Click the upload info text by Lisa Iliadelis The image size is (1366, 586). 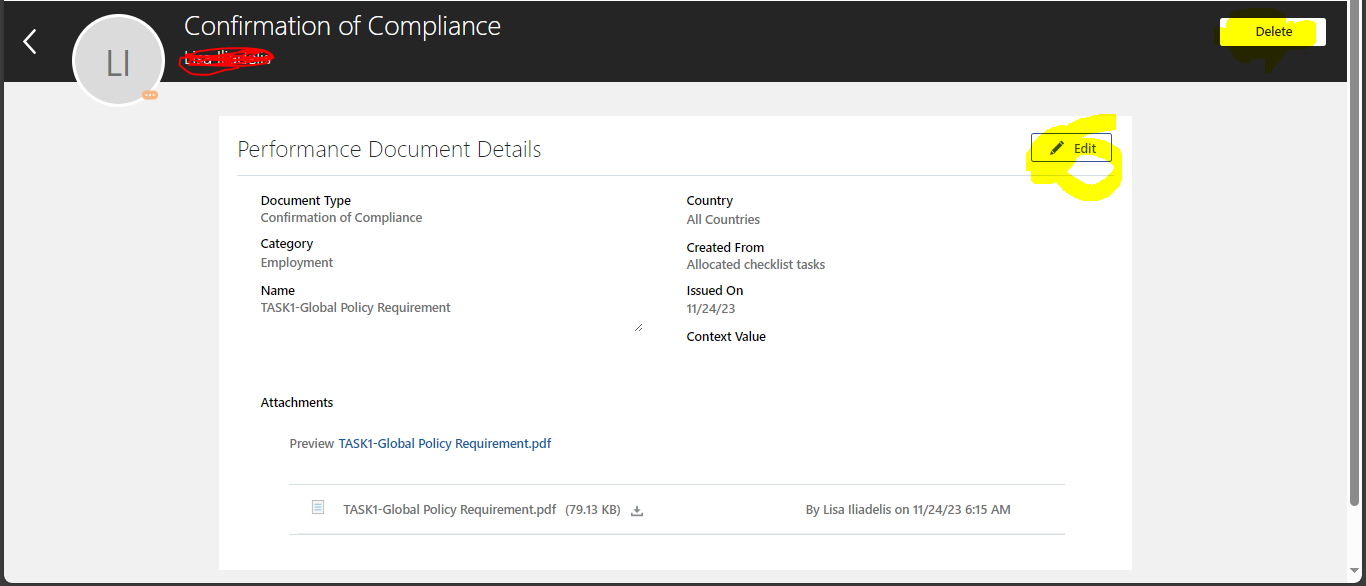907,509
